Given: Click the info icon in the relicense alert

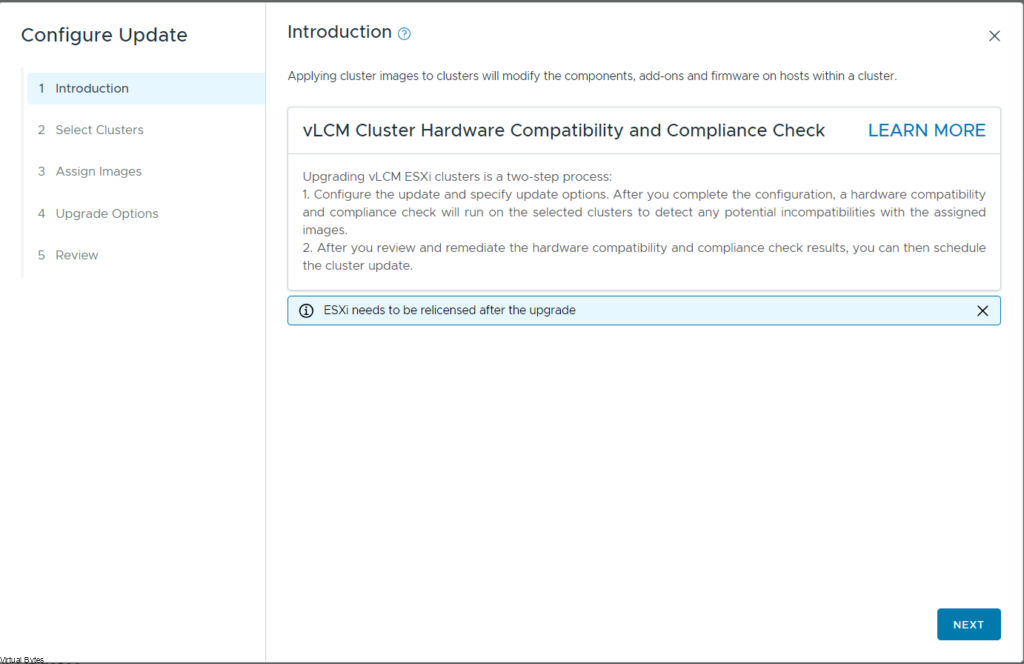Looking at the screenshot, I should click(x=306, y=311).
